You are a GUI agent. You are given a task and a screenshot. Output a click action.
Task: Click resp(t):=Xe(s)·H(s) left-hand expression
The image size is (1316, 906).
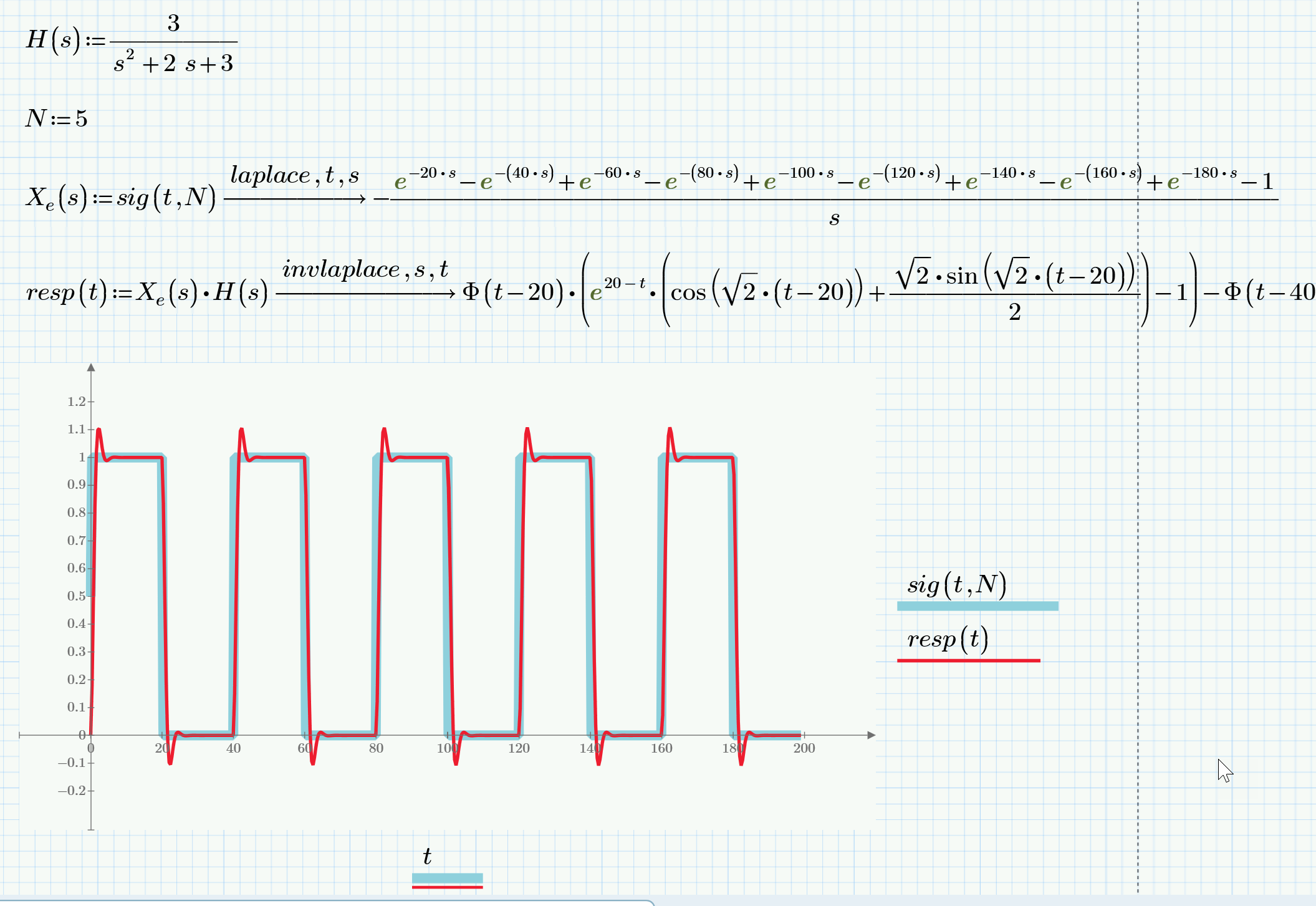pyautogui.click(x=146, y=292)
